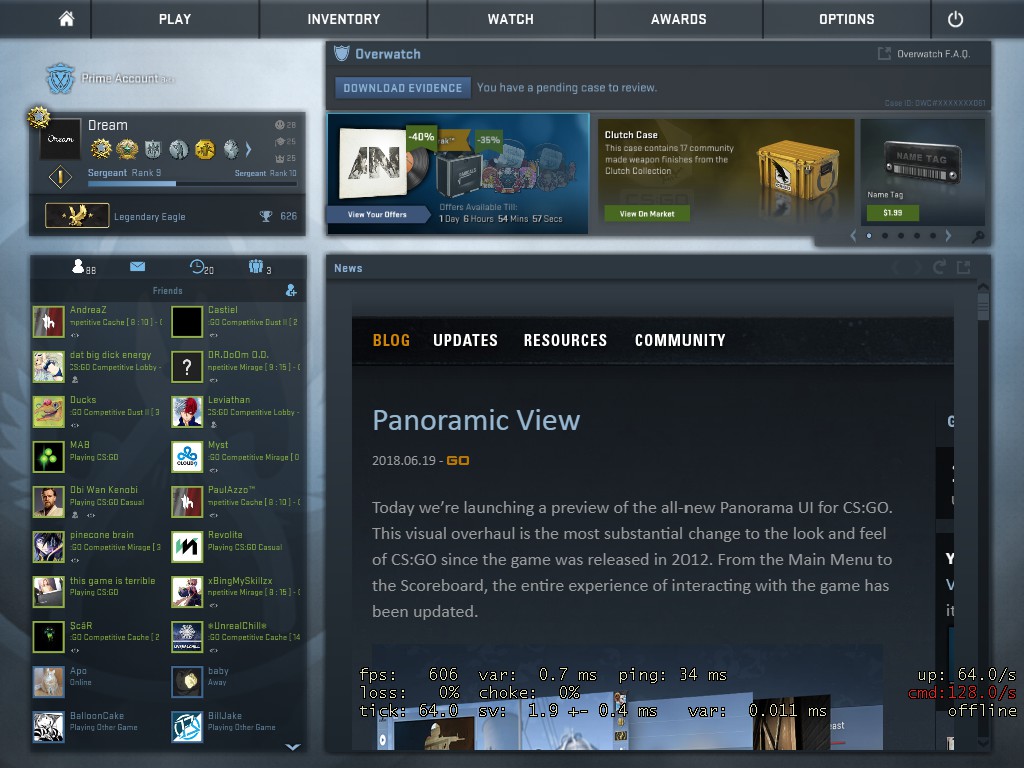Select friend BillJake

pos(237,727)
